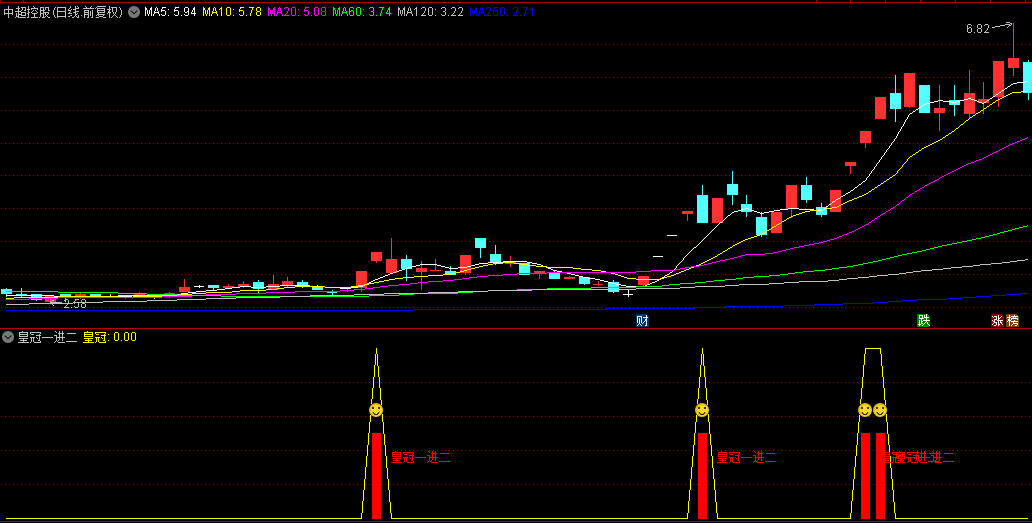Select the yellow MA10 moving average label
Viewport: 1032px width, 523px height.
(232, 13)
